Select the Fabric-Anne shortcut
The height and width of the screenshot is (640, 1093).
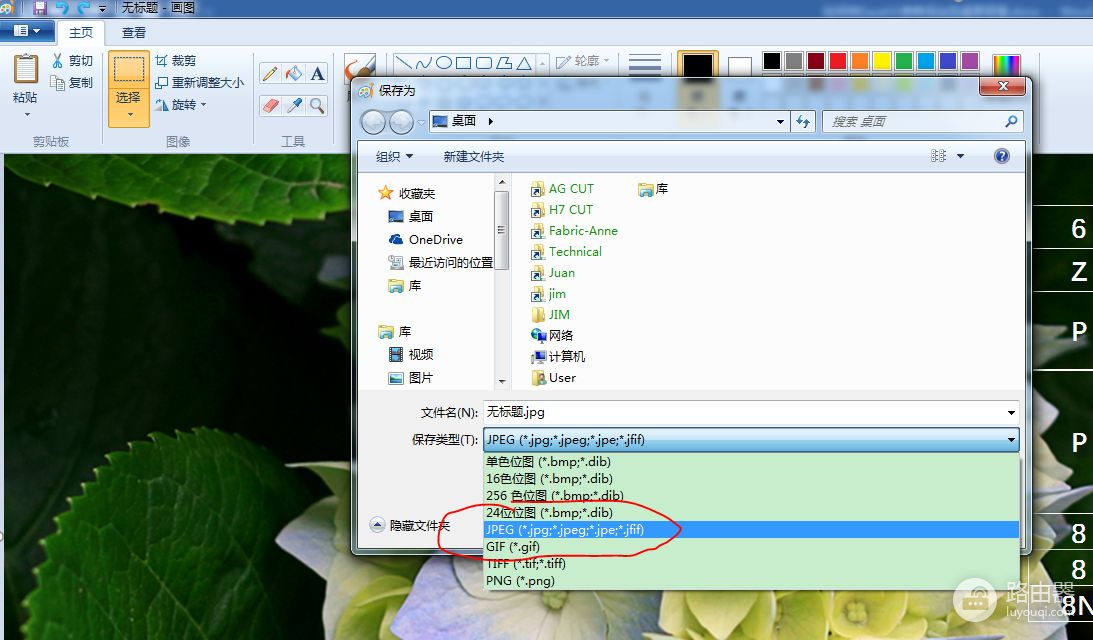point(574,231)
